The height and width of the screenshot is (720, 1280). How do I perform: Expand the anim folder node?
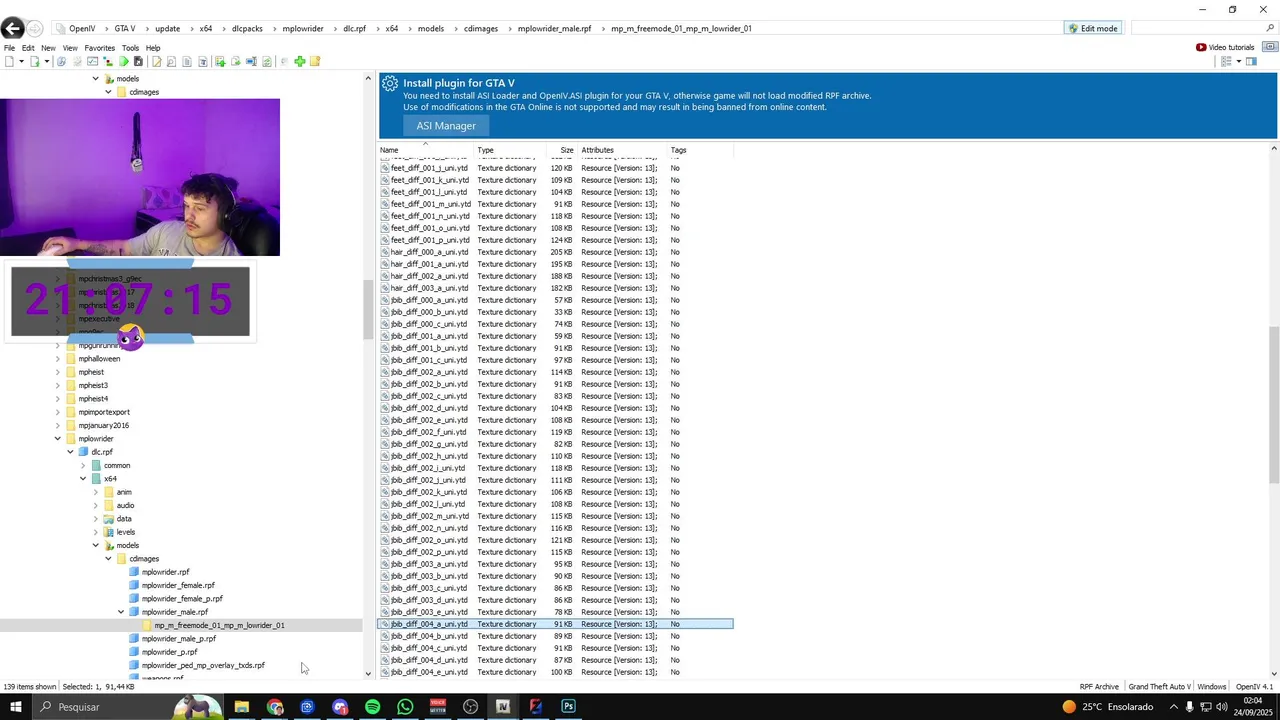(x=96, y=492)
